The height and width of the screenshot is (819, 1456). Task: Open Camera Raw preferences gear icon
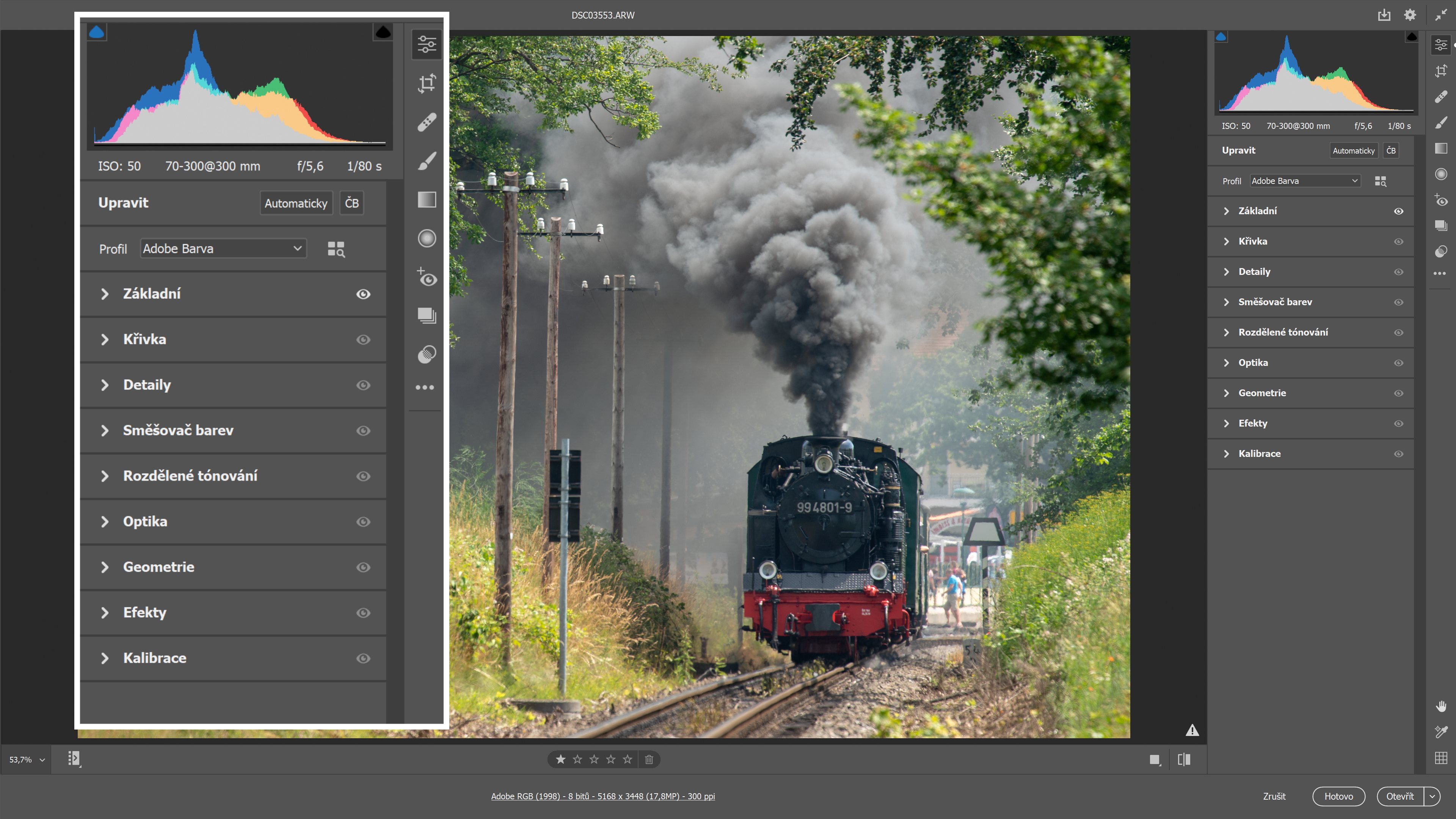click(1410, 15)
